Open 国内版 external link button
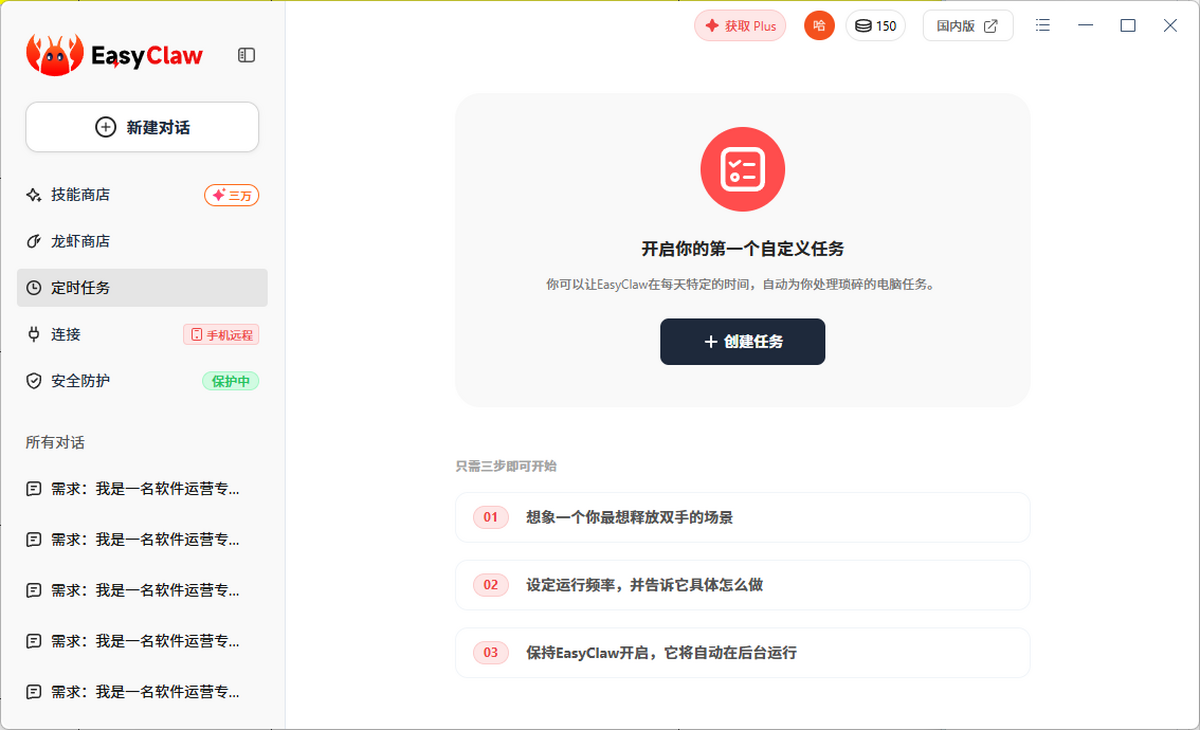 (967, 26)
